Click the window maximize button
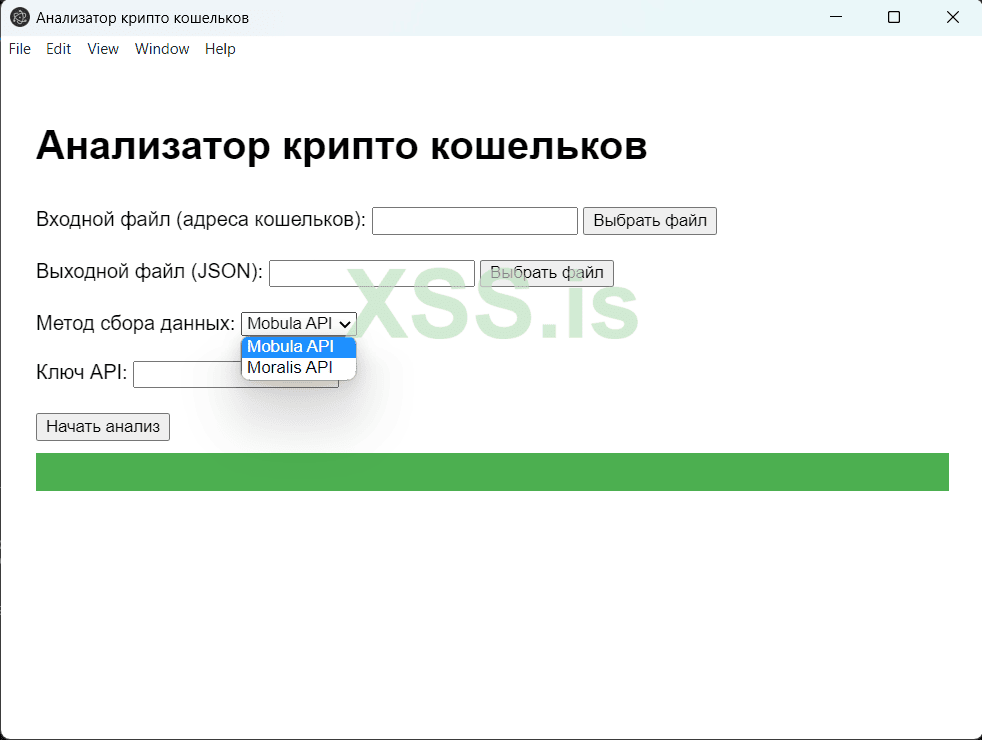Screen dimensions: 982x740 coord(893,17)
